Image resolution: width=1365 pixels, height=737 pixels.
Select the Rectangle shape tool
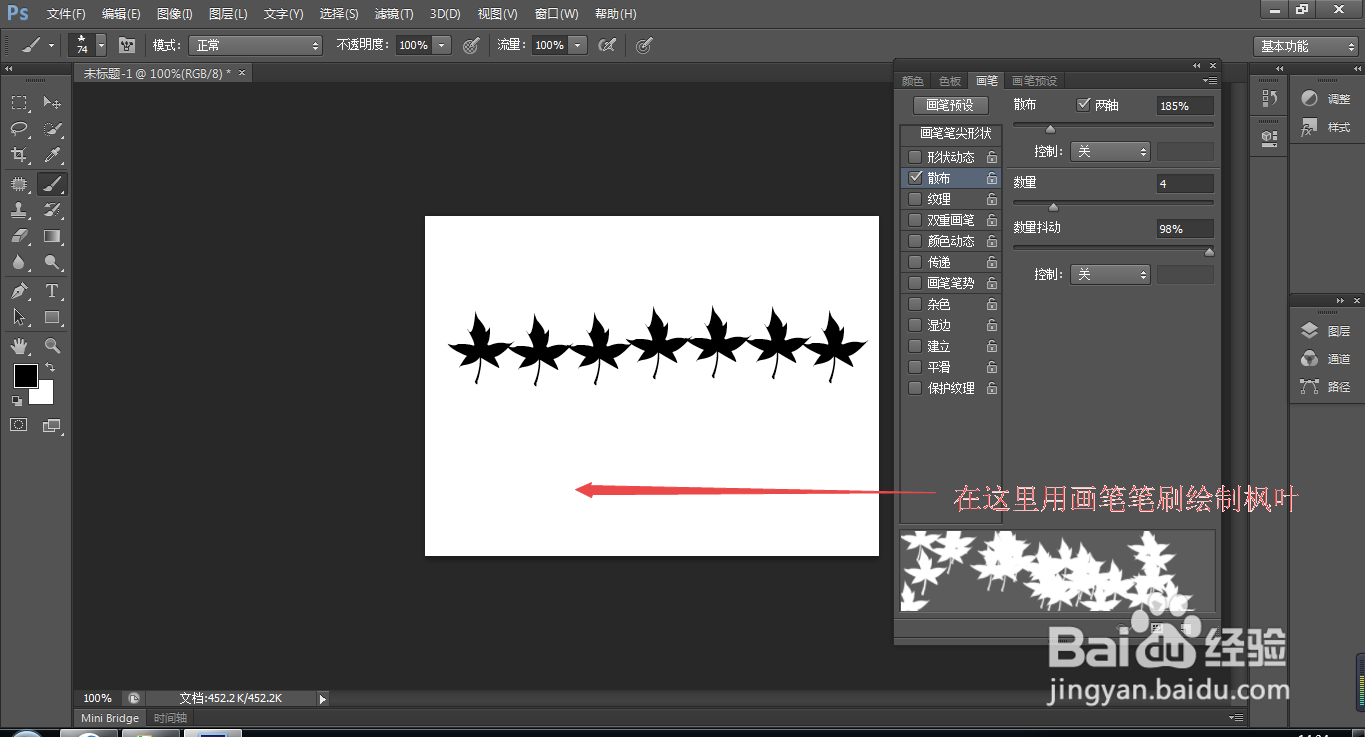tap(52, 317)
